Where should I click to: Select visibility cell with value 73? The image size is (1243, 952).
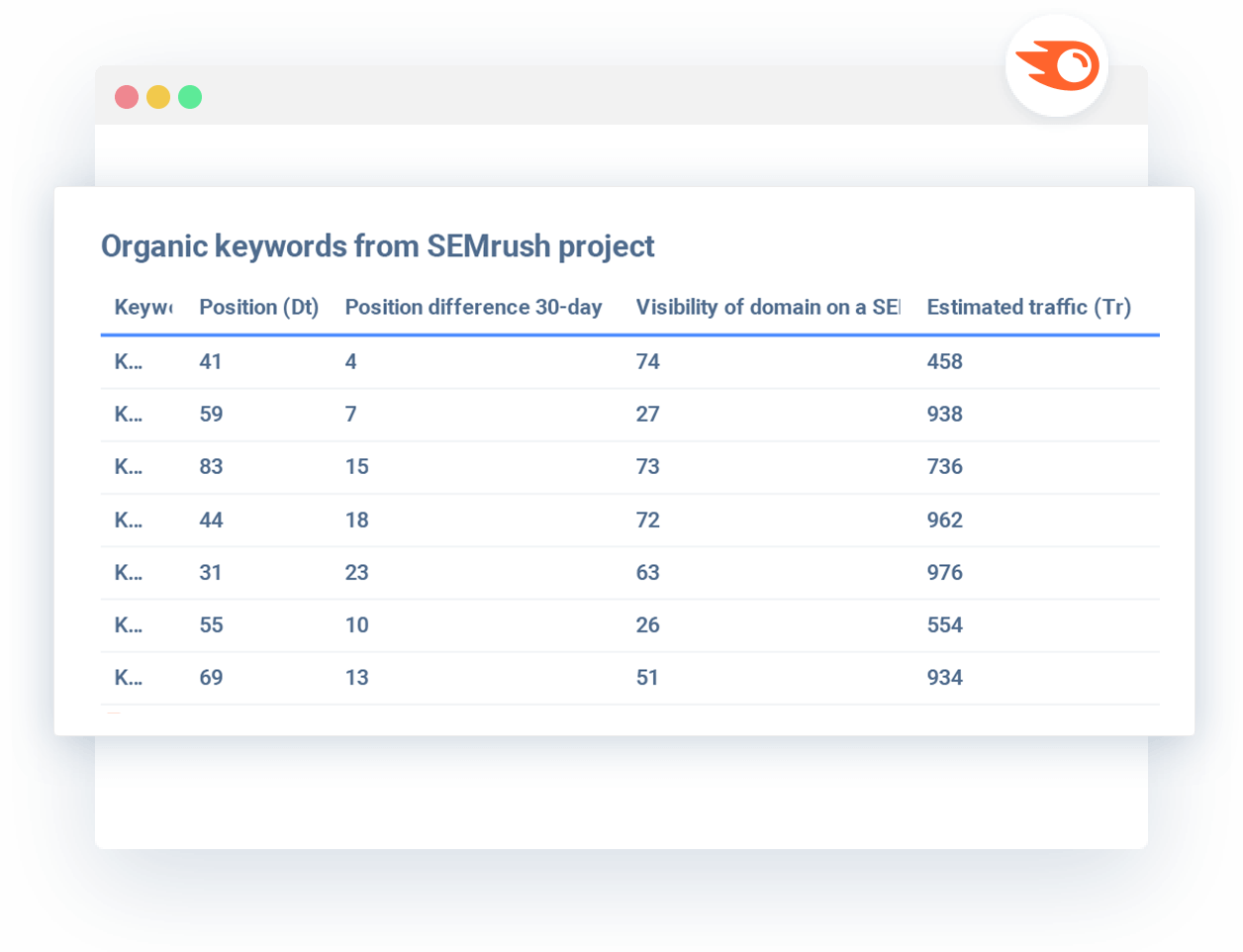click(647, 466)
